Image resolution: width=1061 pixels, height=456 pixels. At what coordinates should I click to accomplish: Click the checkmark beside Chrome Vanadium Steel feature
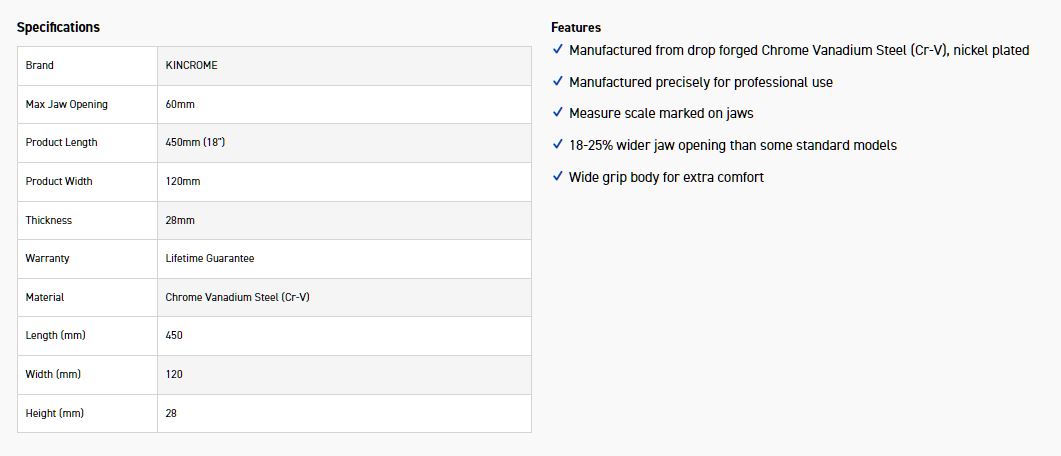558,49
